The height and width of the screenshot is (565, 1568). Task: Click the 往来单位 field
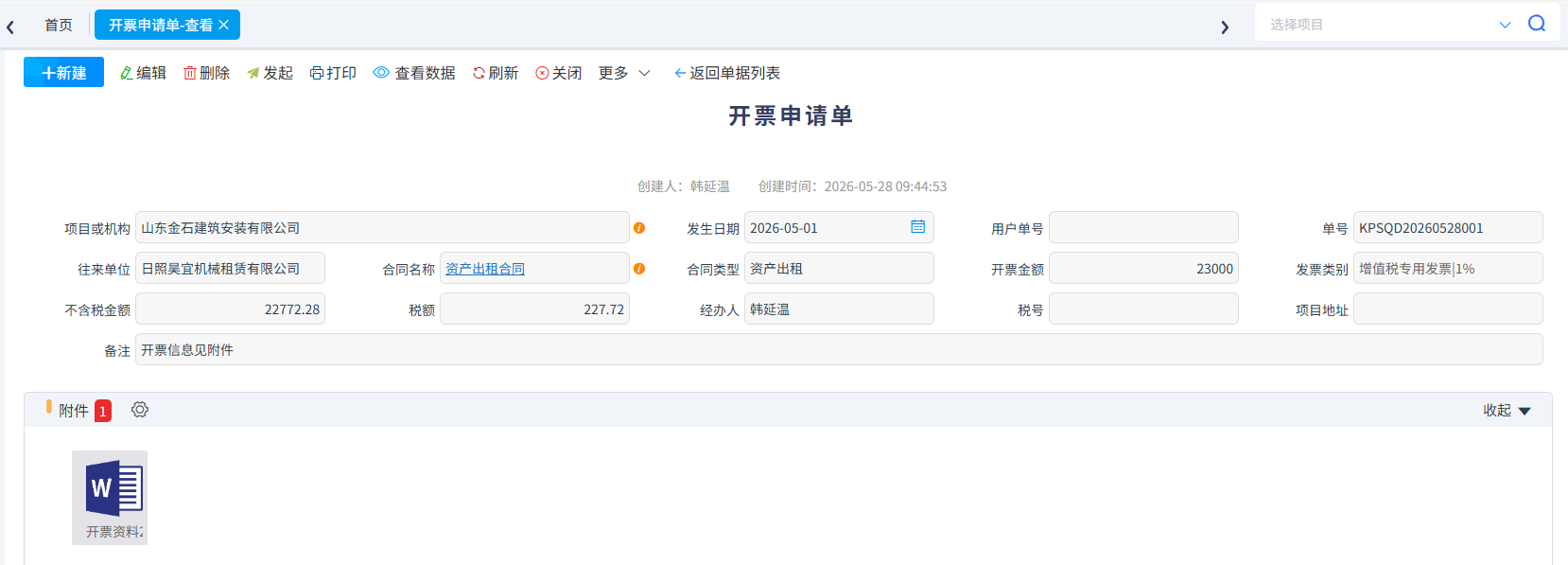(x=230, y=268)
